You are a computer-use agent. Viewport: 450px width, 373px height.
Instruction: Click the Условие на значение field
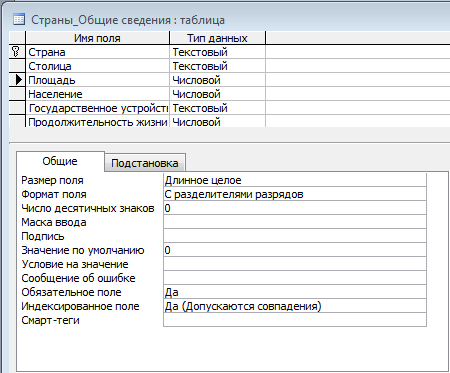(295, 264)
